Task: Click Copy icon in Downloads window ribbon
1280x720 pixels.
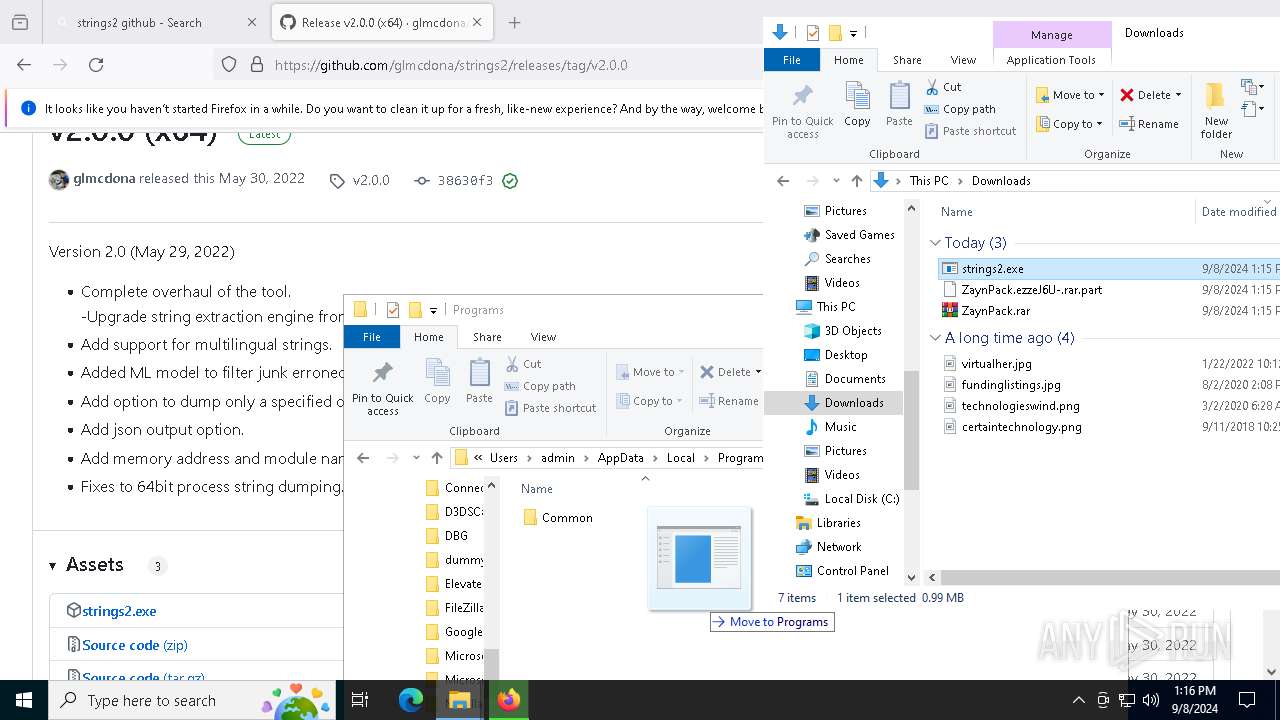Action: [857, 105]
